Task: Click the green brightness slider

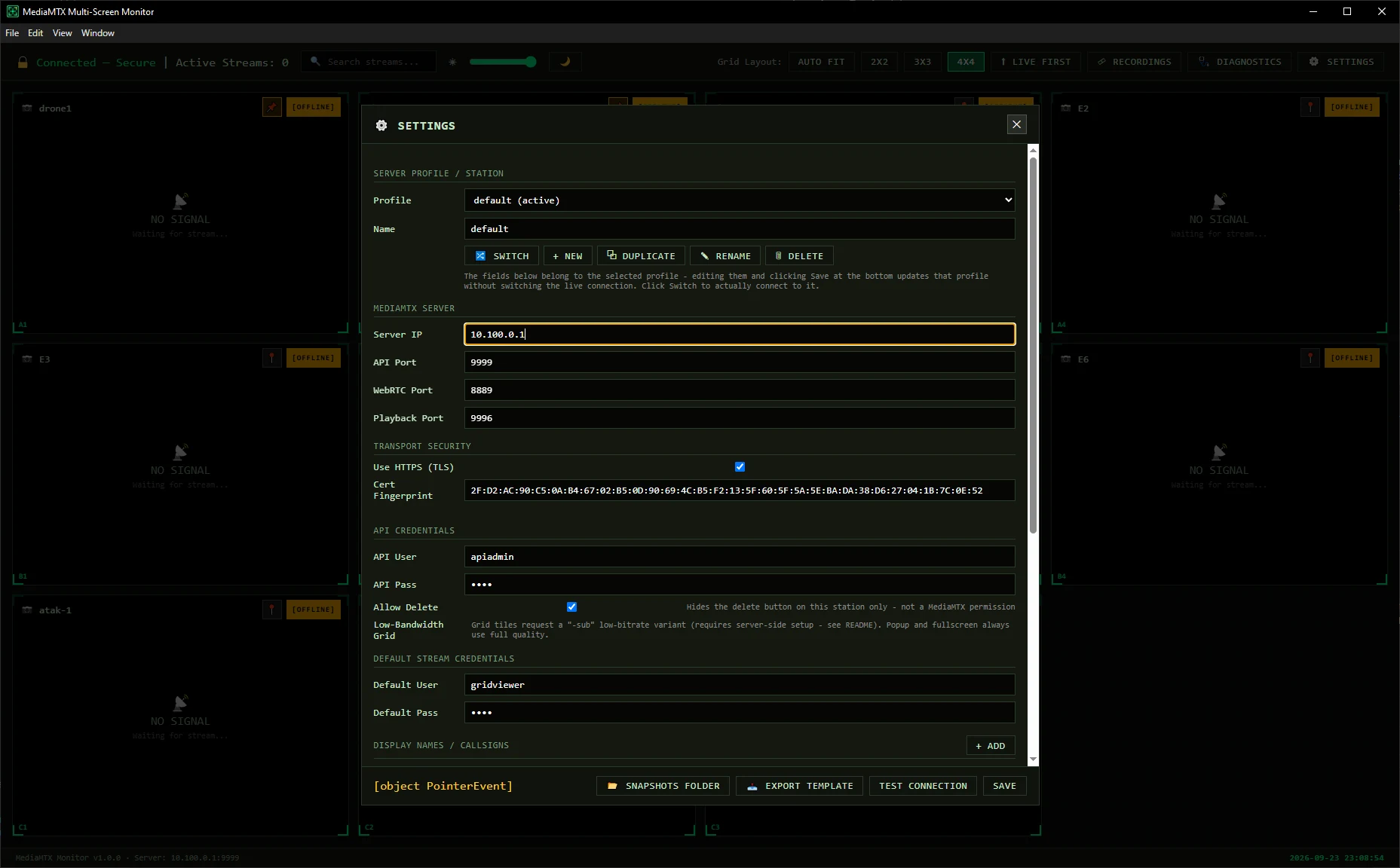Action: pyautogui.click(x=502, y=62)
